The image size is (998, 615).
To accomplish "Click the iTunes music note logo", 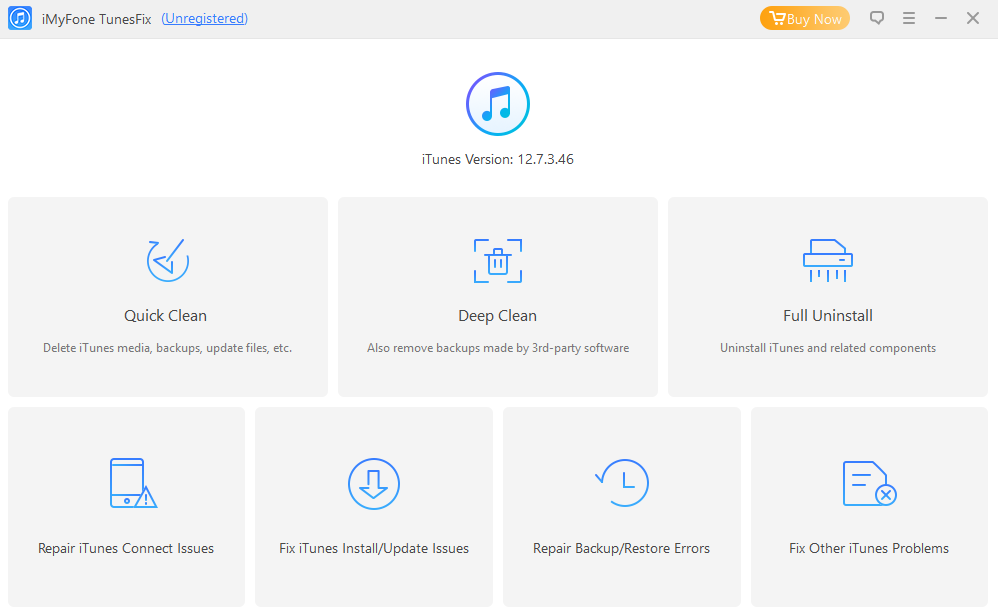I will [x=498, y=104].
